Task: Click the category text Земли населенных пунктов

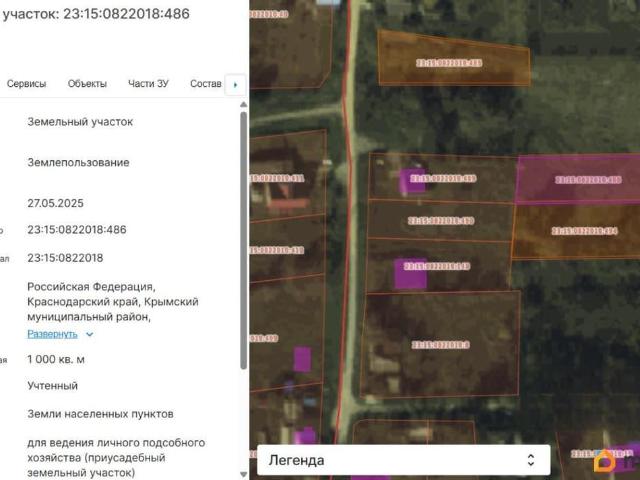Action: (x=100, y=414)
